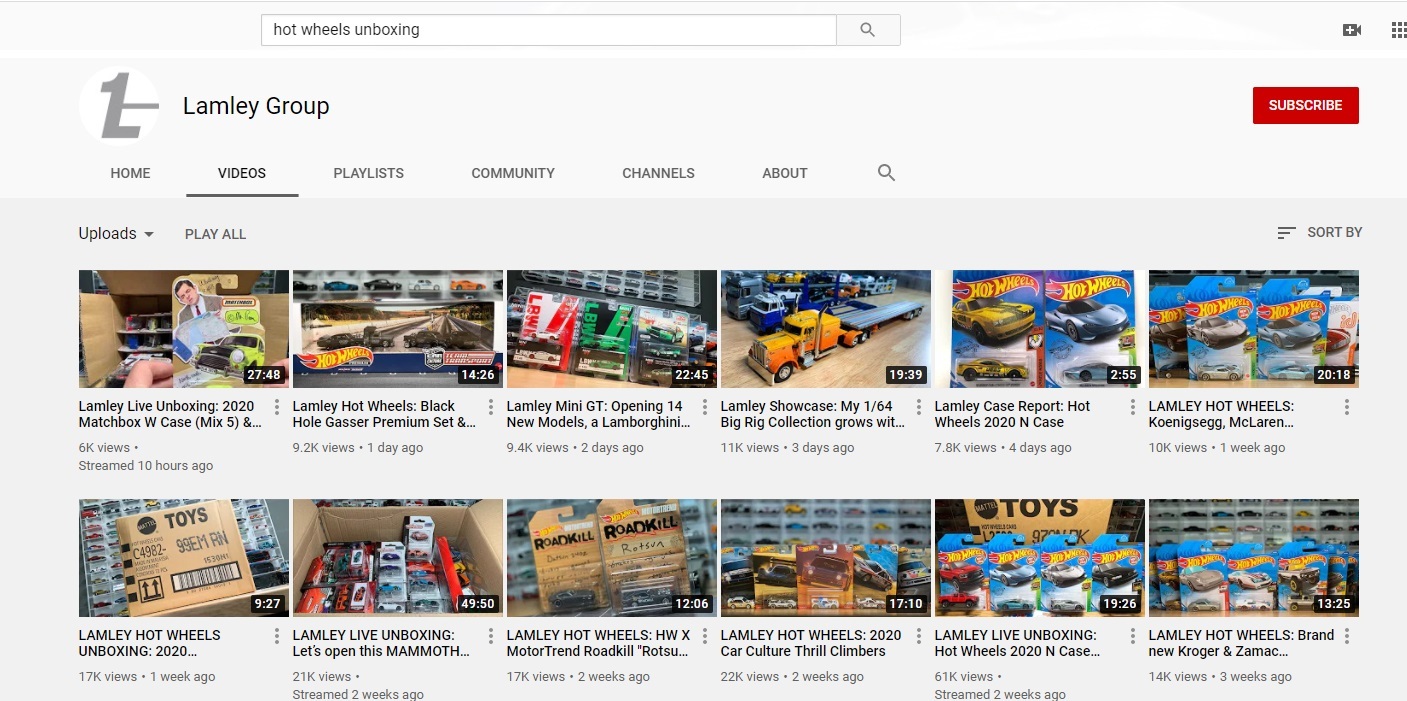
Task: Play the Kroger & Zamac thumbnail (13:25)
Action: pyautogui.click(x=1254, y=558)
